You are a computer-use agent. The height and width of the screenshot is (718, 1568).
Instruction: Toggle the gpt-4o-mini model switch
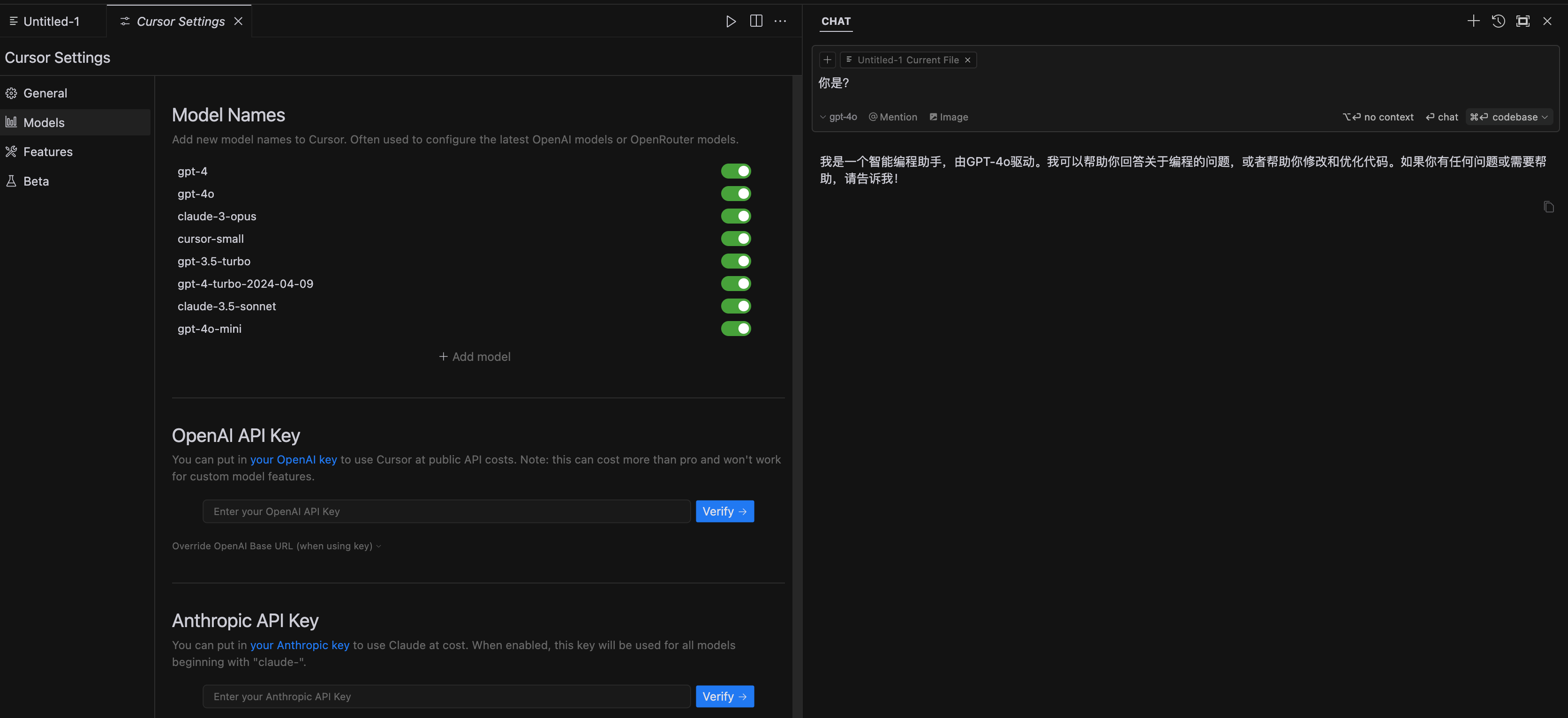pyautogui.click(x=736, y=329)
